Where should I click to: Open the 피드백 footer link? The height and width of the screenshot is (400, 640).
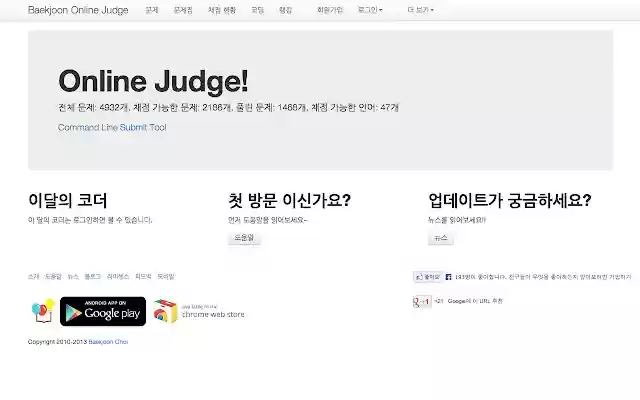(143, 277)
